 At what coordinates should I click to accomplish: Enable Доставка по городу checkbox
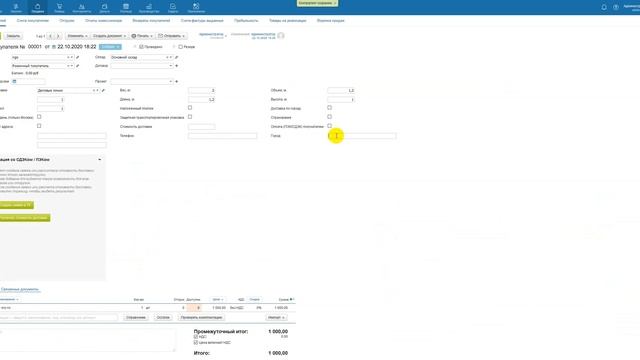pyautogui.click(x=329, y=108)
